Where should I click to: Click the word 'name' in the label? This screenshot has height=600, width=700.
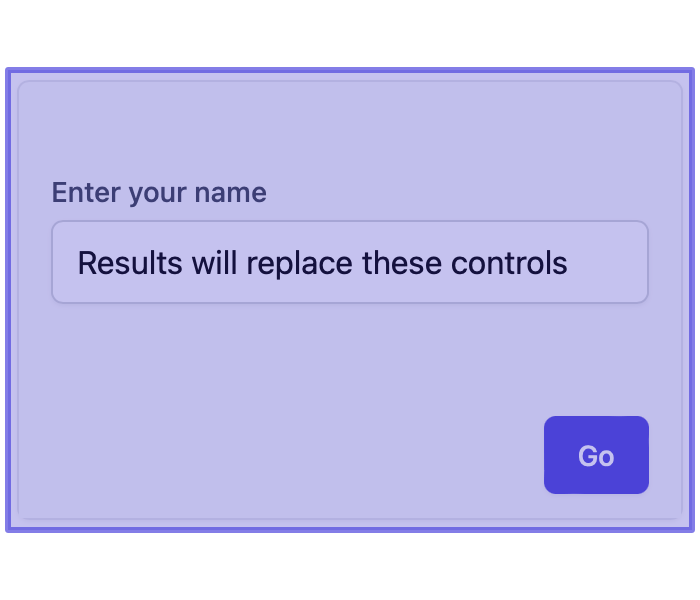point(231,193)
